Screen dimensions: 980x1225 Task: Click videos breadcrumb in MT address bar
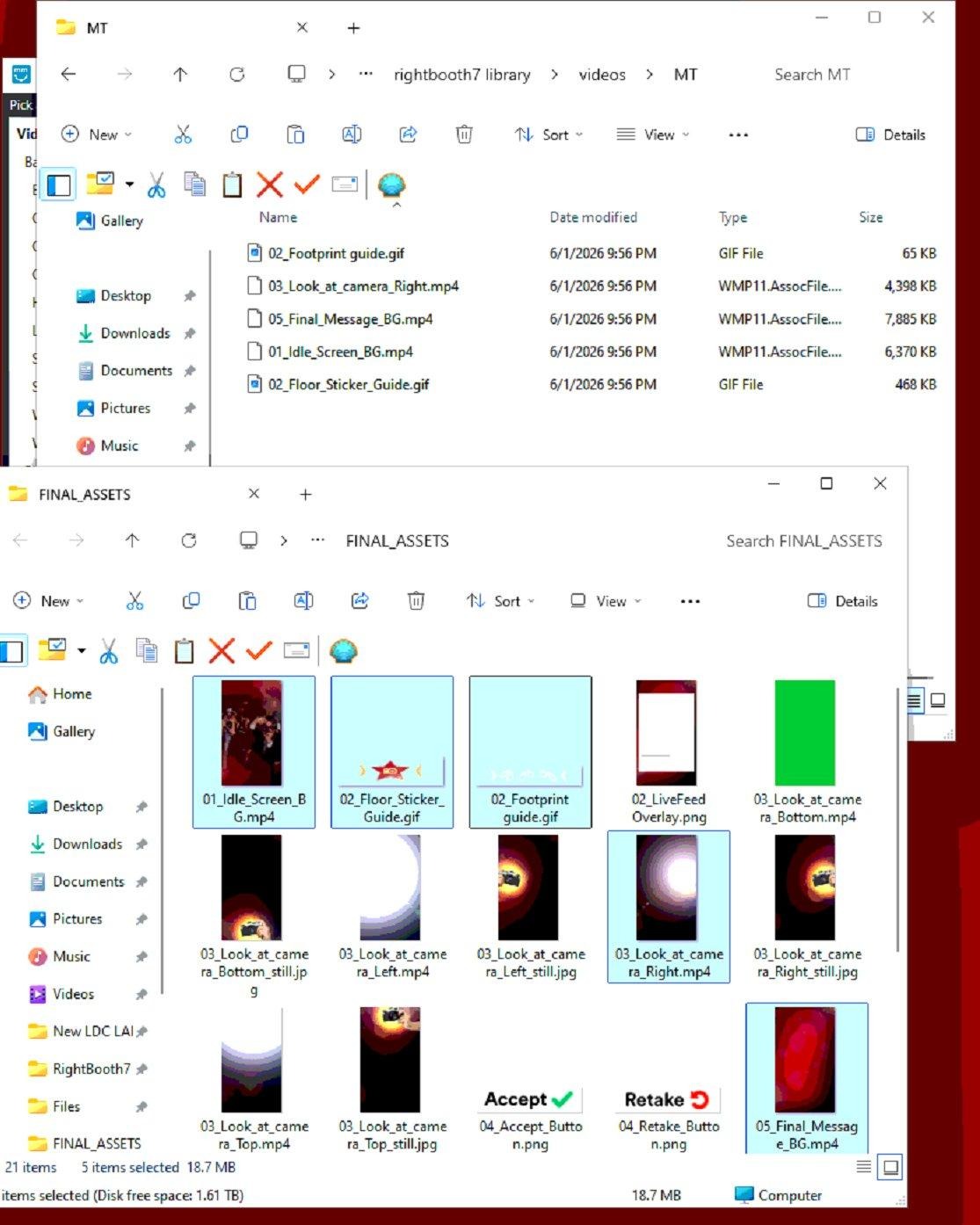(x=602, y=75)
